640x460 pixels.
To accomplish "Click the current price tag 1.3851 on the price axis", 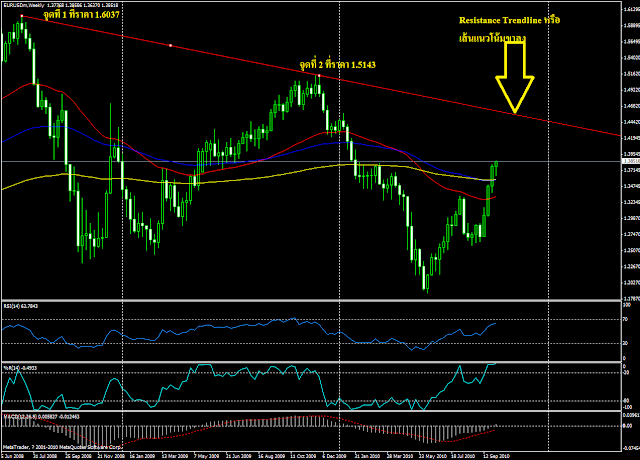I will [630, 162].
